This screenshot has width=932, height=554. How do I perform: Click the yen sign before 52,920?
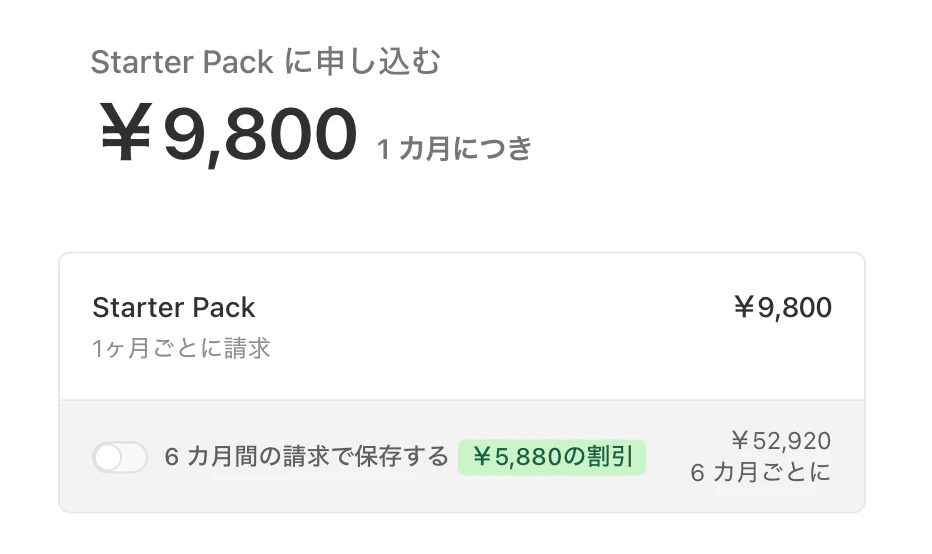pyautogui.click(x=741, y=441)
